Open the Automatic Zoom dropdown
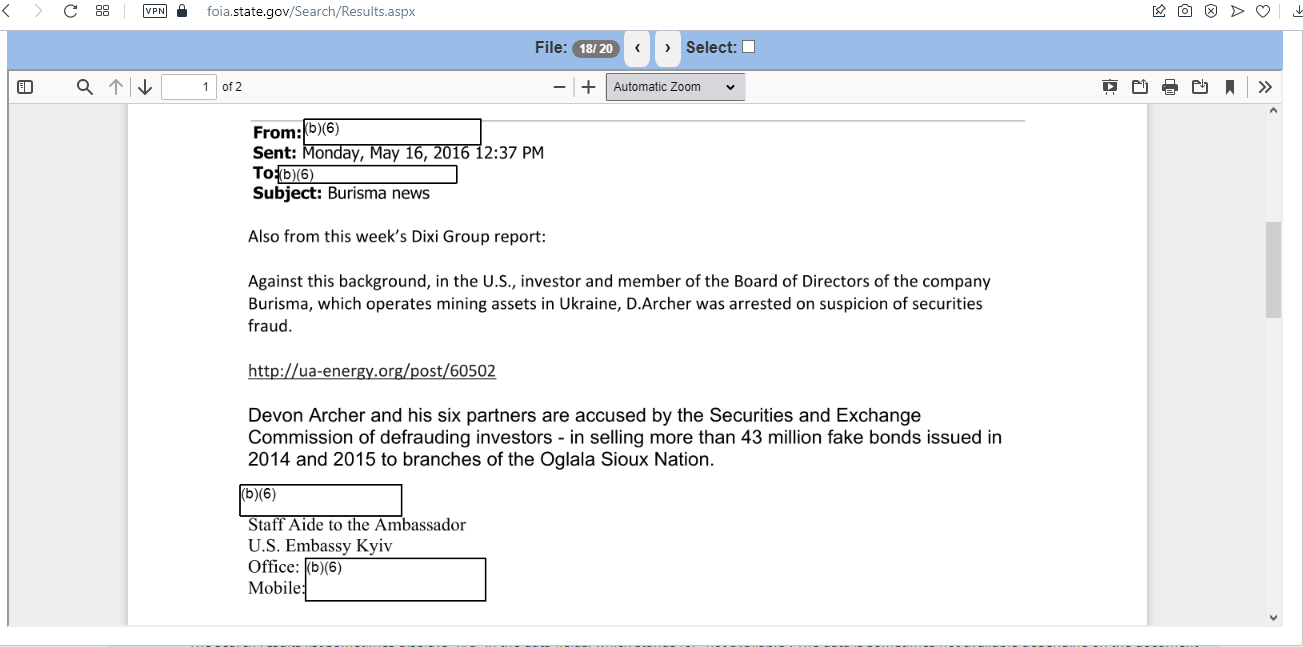 click(x=675, y=87)
